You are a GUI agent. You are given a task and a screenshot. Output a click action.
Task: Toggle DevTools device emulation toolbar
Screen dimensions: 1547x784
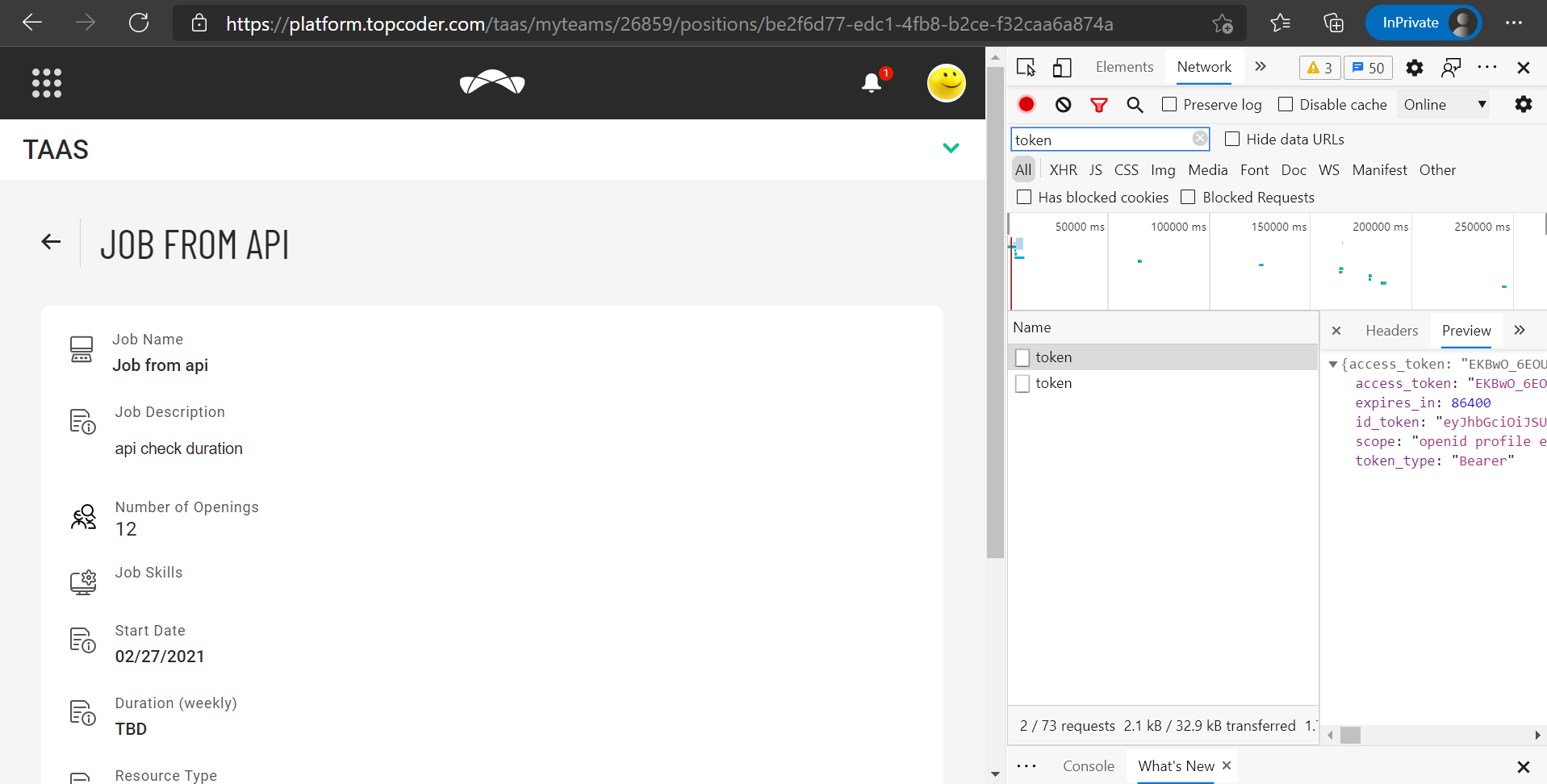(1062, 68)
